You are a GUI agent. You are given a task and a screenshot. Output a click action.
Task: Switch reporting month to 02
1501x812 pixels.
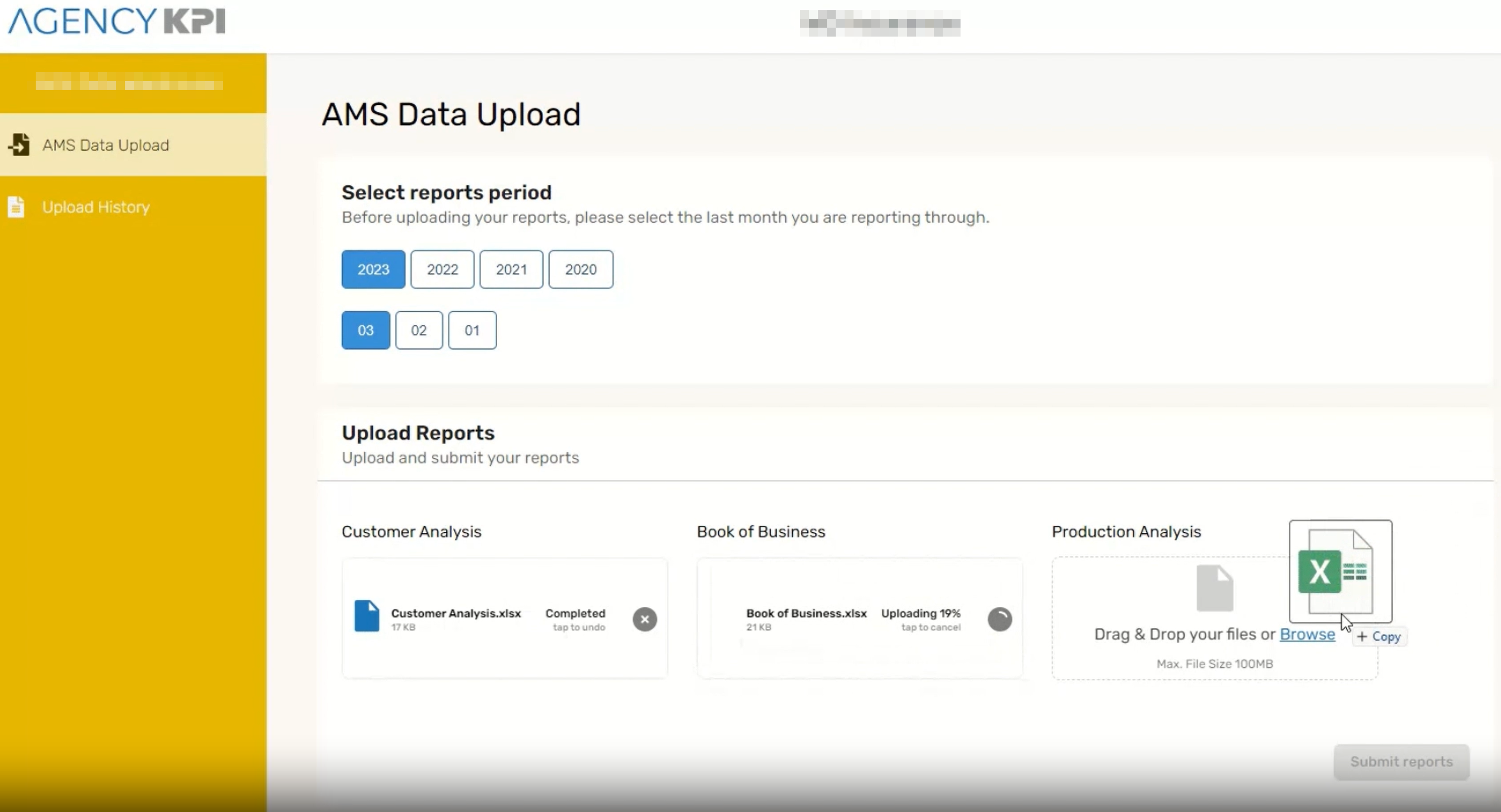pos(418,330)
